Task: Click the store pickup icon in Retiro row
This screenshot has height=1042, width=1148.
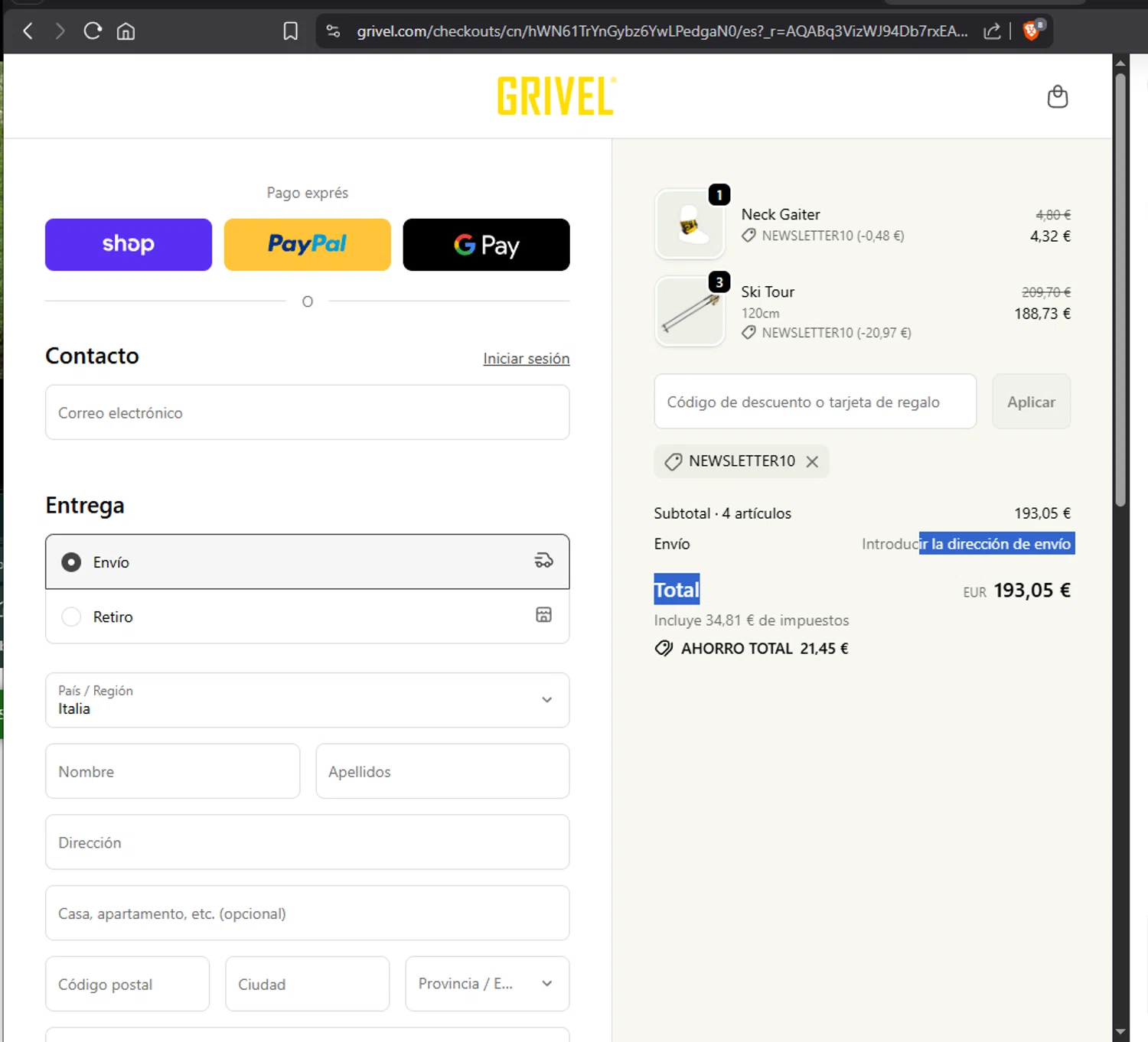Action: tap(543, 615)
